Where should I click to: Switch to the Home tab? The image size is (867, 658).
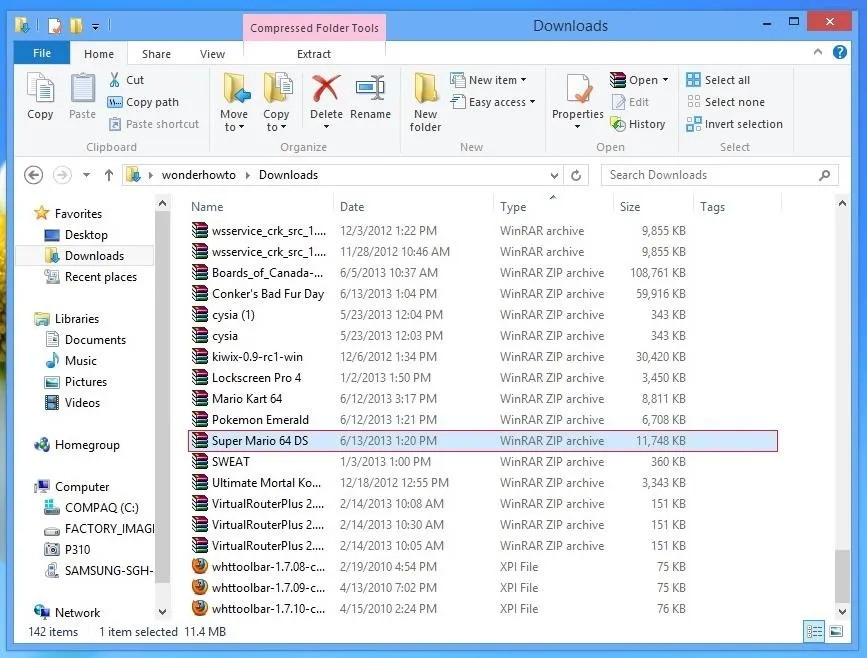(99, 54)
